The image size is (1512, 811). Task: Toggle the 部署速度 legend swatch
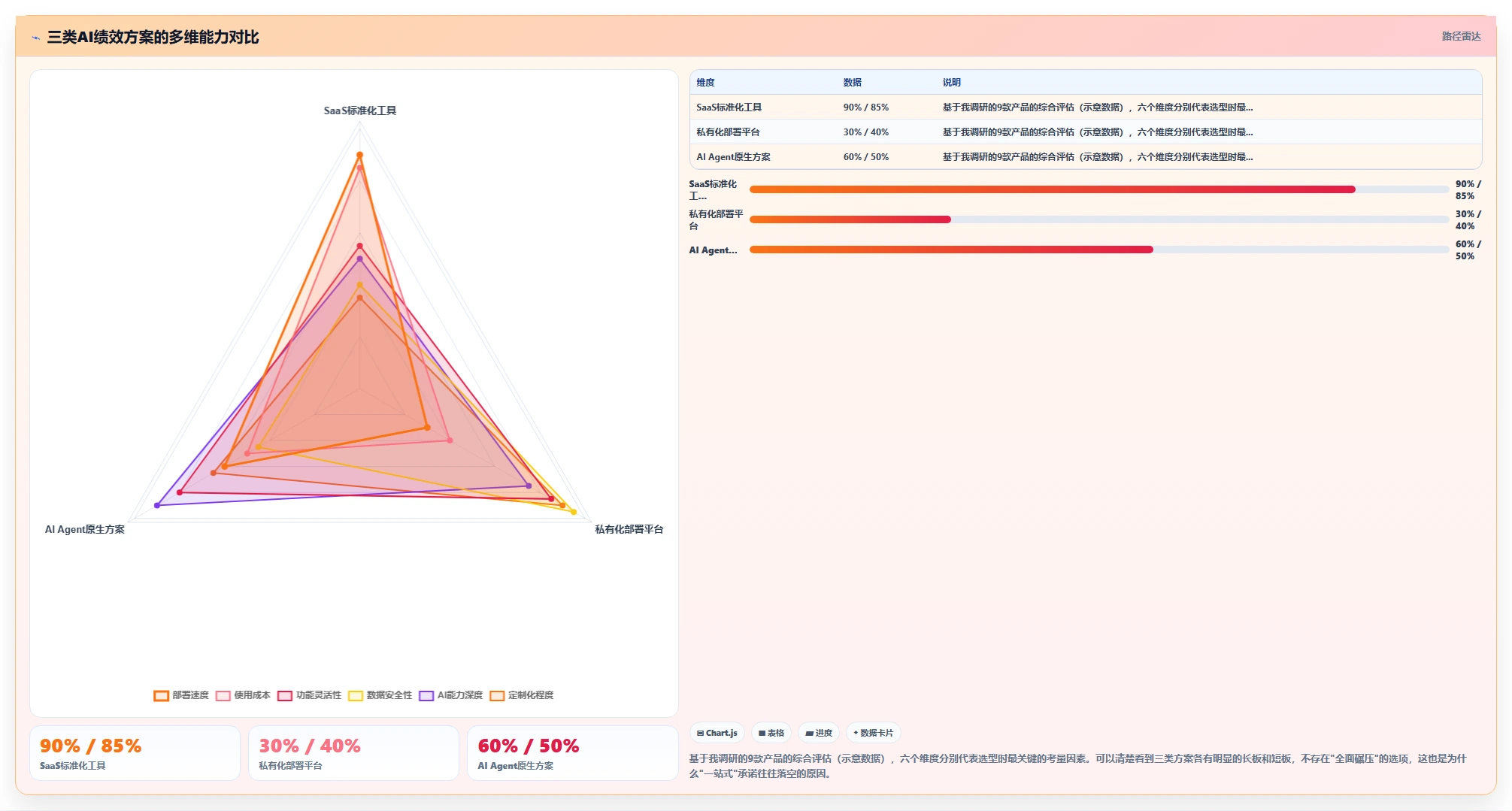pyautogui.click(x=161, y=695)
